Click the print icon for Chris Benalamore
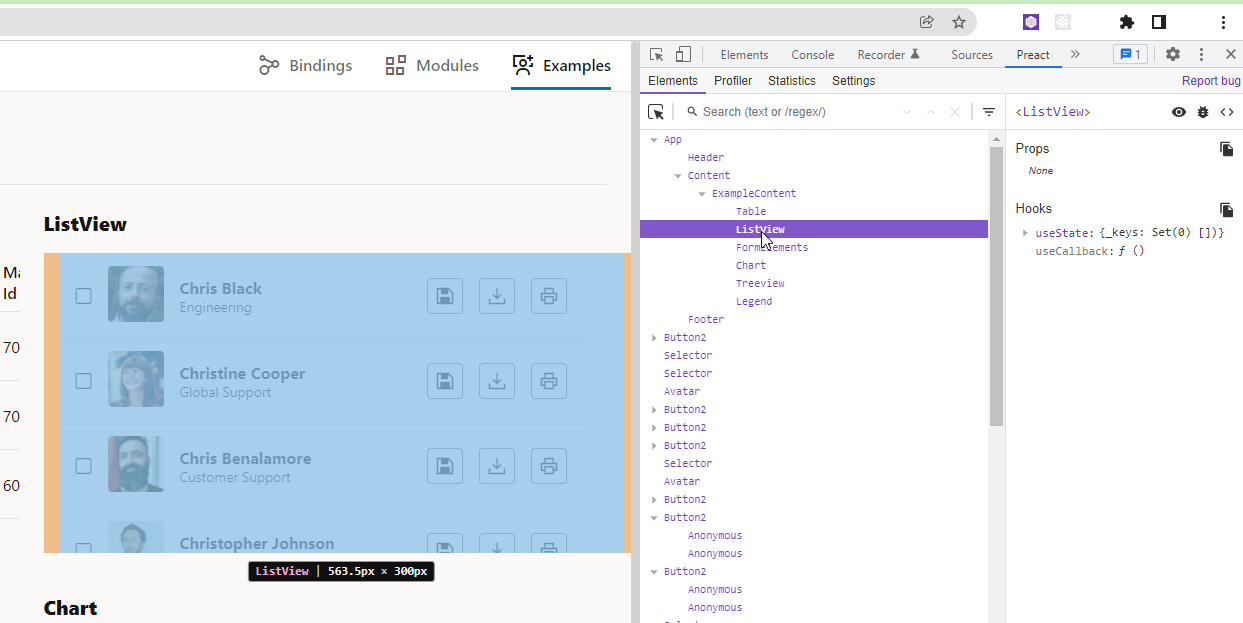The width and height of the screenshot is (1243, 623). tap(549, 466)
